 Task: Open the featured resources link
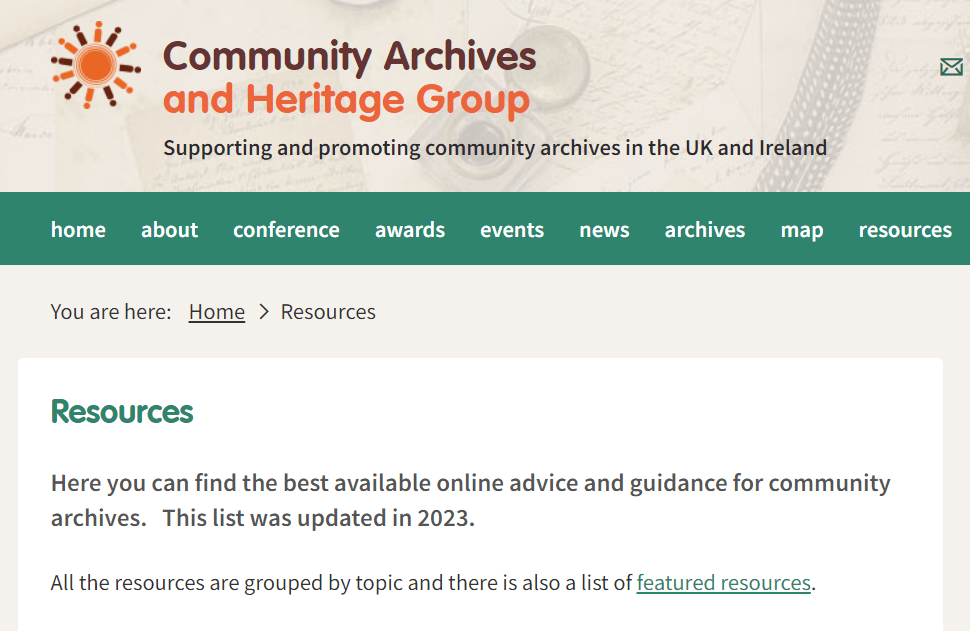click(x=723, y=583)
